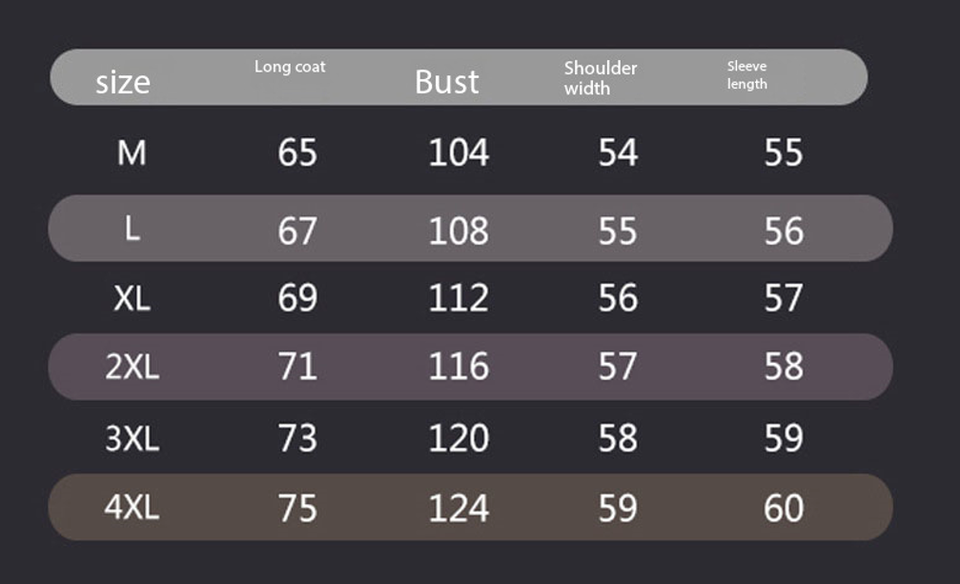
Task: Choose the 2XL size row label
Action: [132, 367]
